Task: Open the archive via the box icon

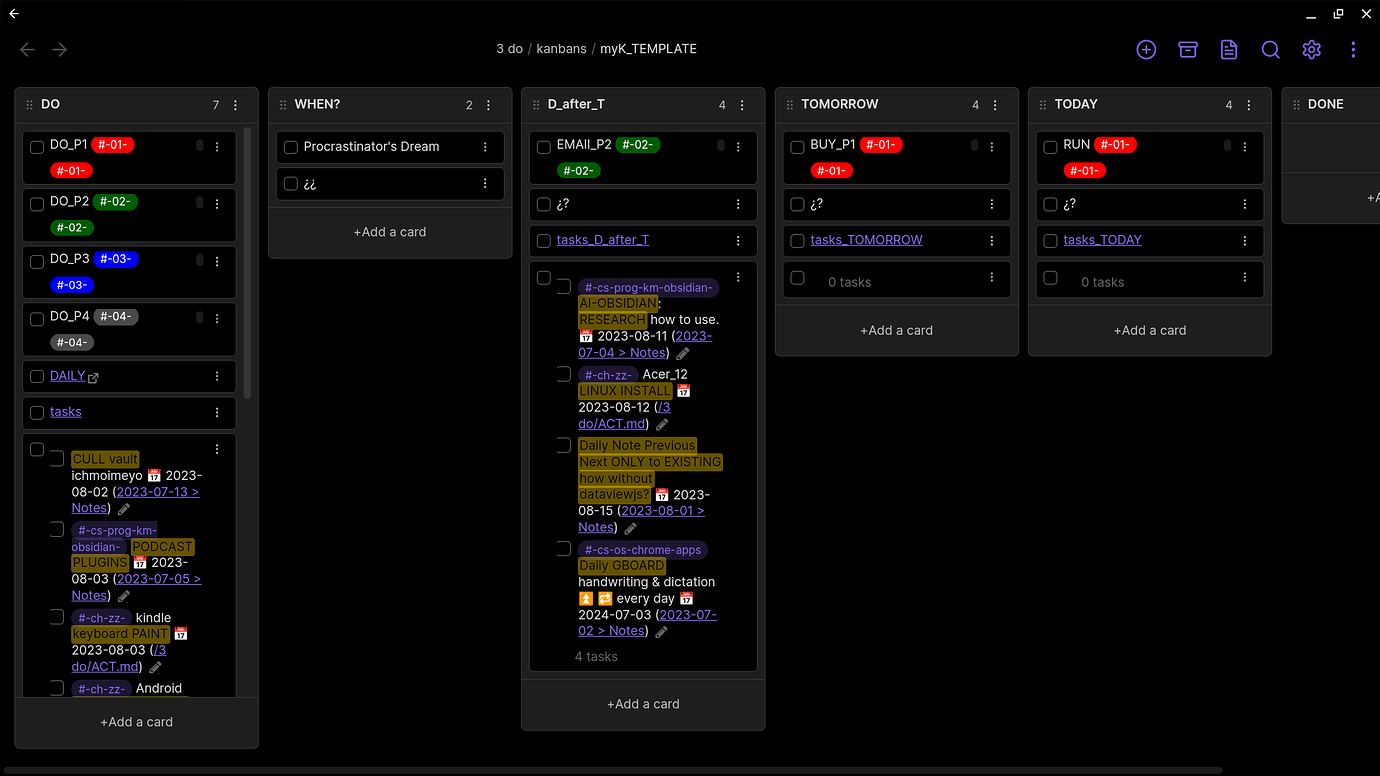Action: point(1187,49)
